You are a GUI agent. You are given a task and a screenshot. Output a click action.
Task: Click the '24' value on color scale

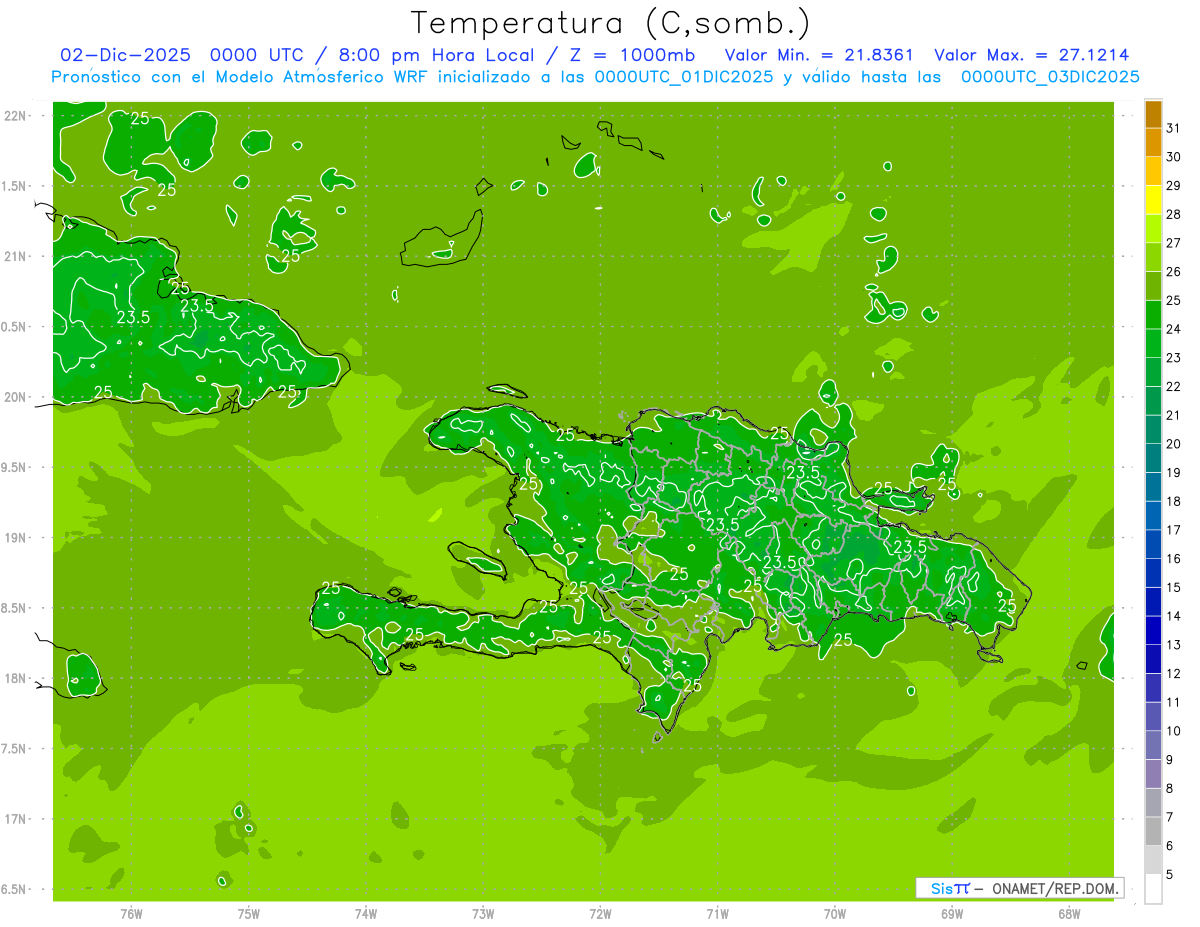pyautogui.click(x=1173, y=329)
